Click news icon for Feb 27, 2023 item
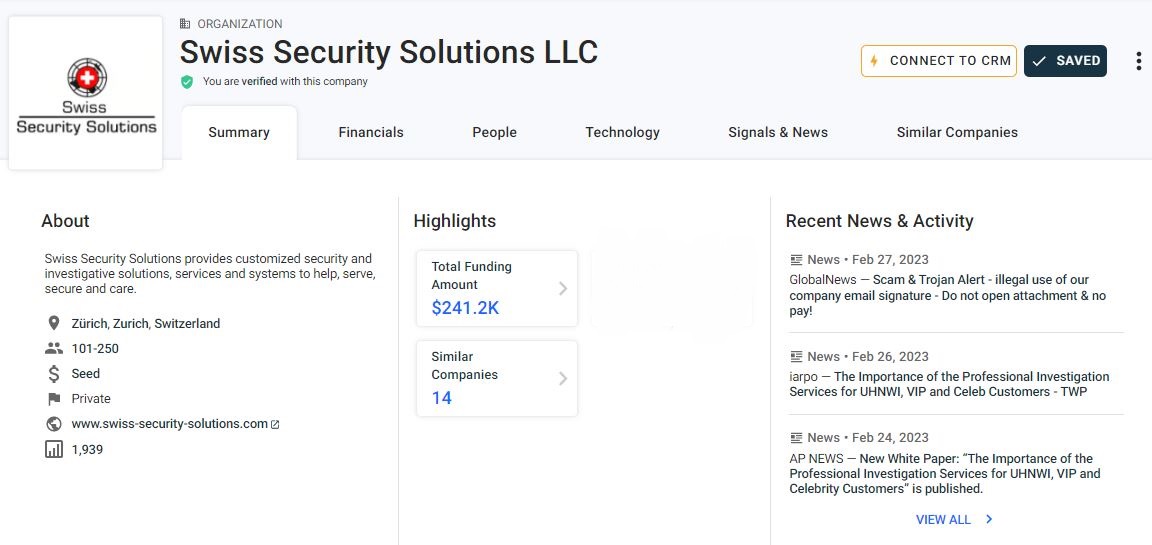1152x545 pixels. 796,259
